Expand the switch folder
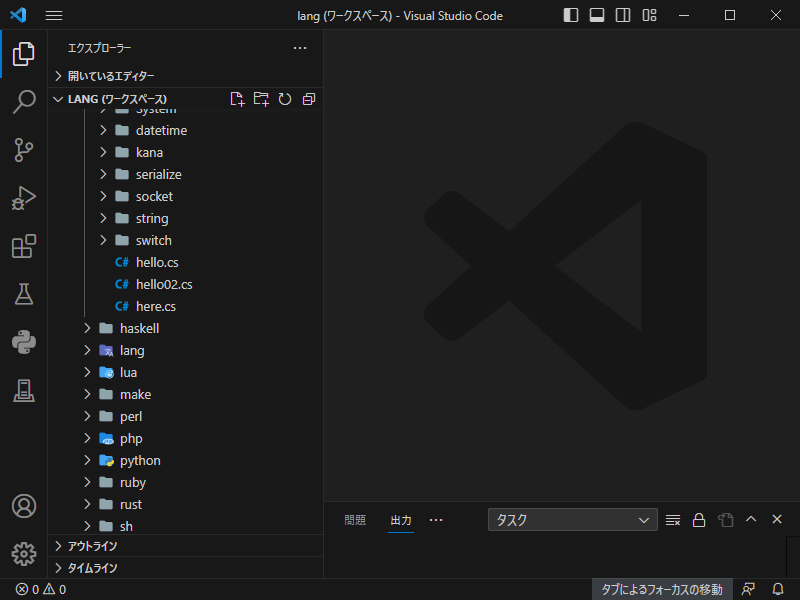Screen dimensions: 800x600 coord(186,240)
